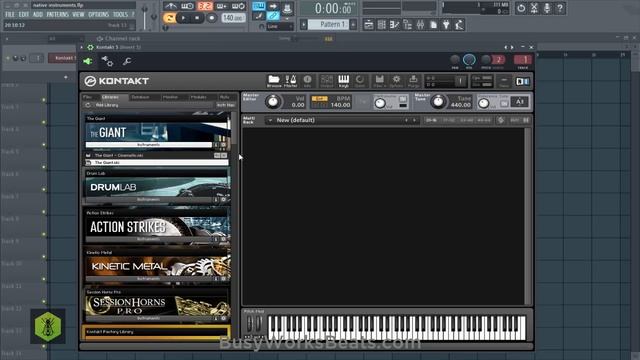Click the green plug icon in plugin wrapper
The image size is (640, 360).
(x=88, y=61)
